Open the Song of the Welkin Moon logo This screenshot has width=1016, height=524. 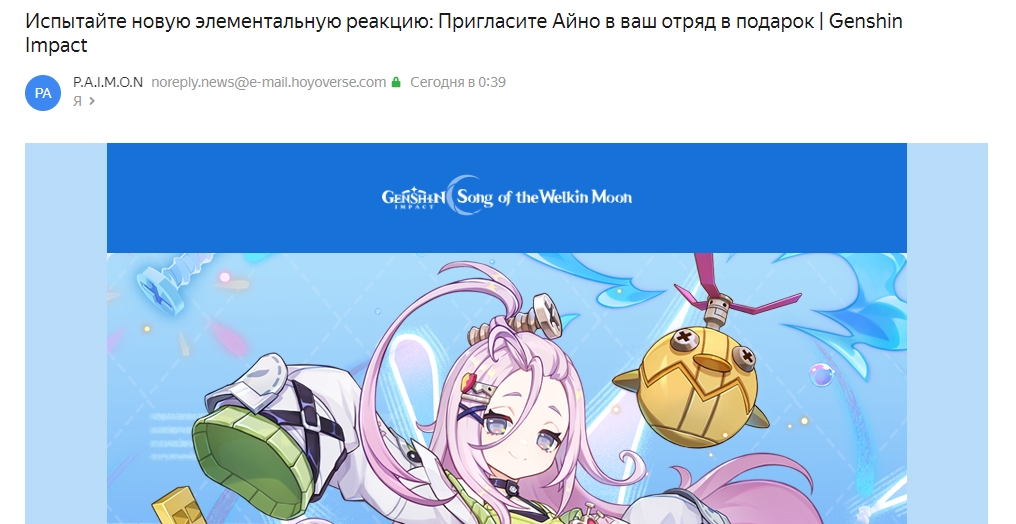(x=544, y=197)
